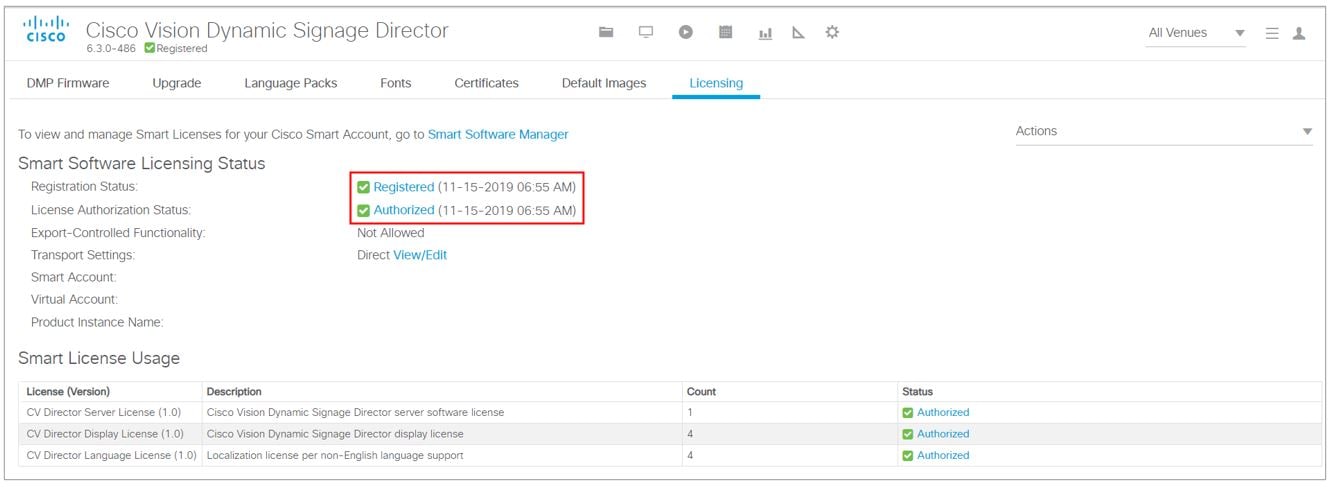Open the Actions dropdown

[1164, 131]
